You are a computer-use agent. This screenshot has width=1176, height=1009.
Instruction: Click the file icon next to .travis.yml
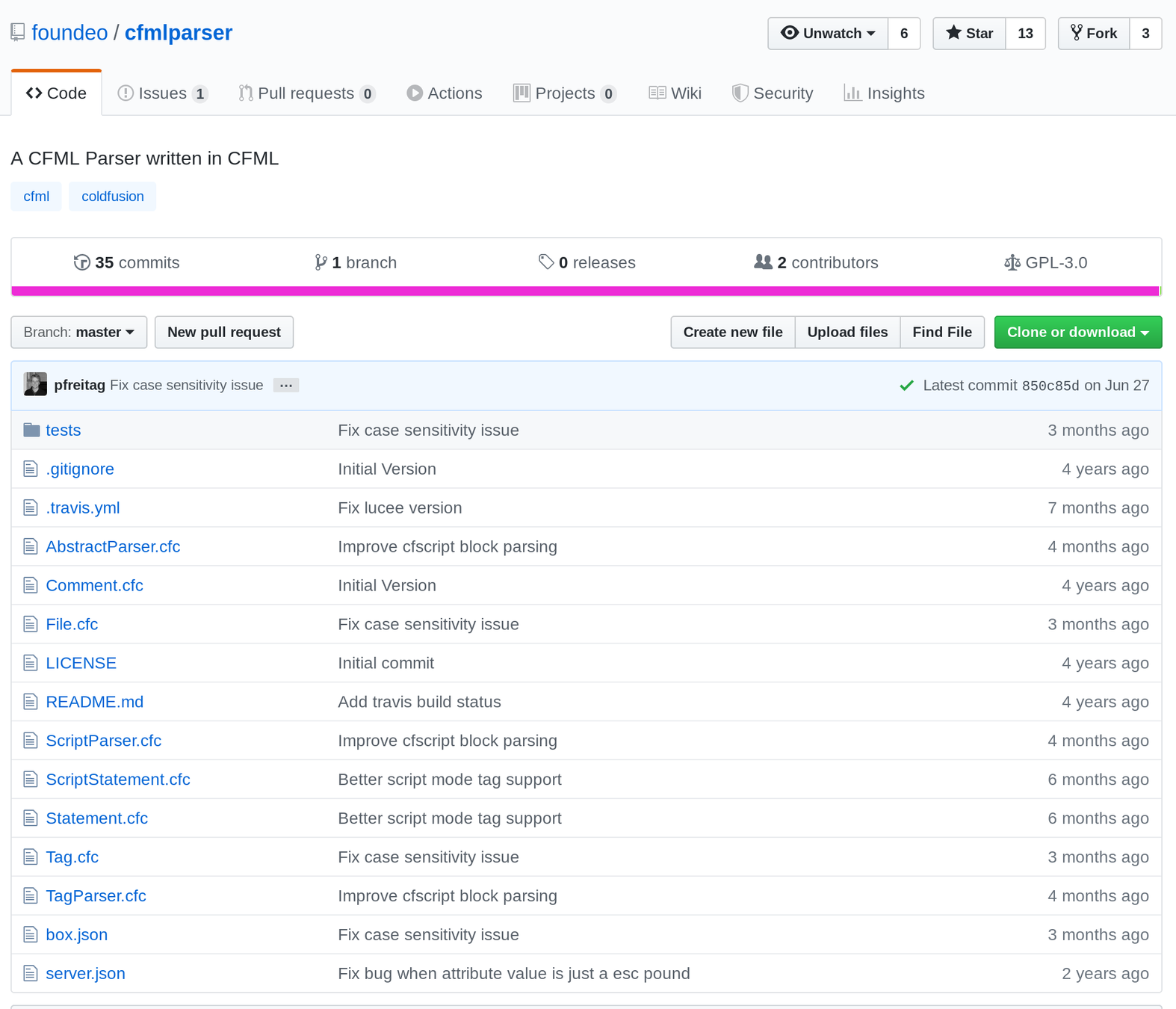click(x=30, y=507)
